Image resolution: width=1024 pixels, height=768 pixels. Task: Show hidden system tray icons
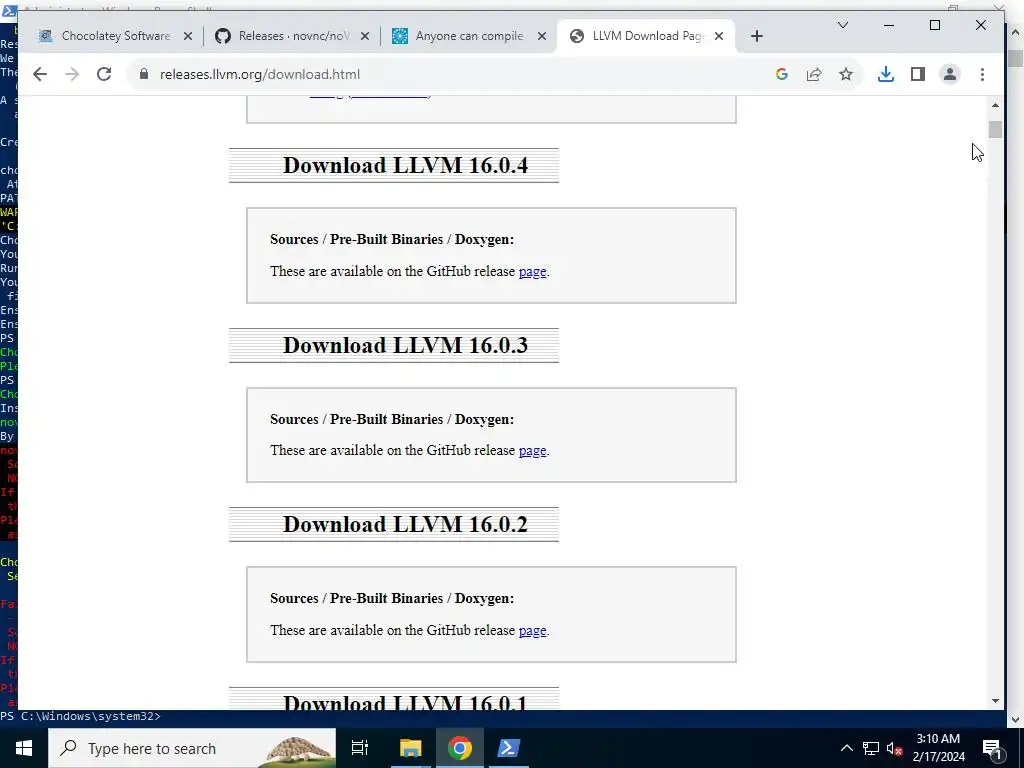[x=846, y=748]
